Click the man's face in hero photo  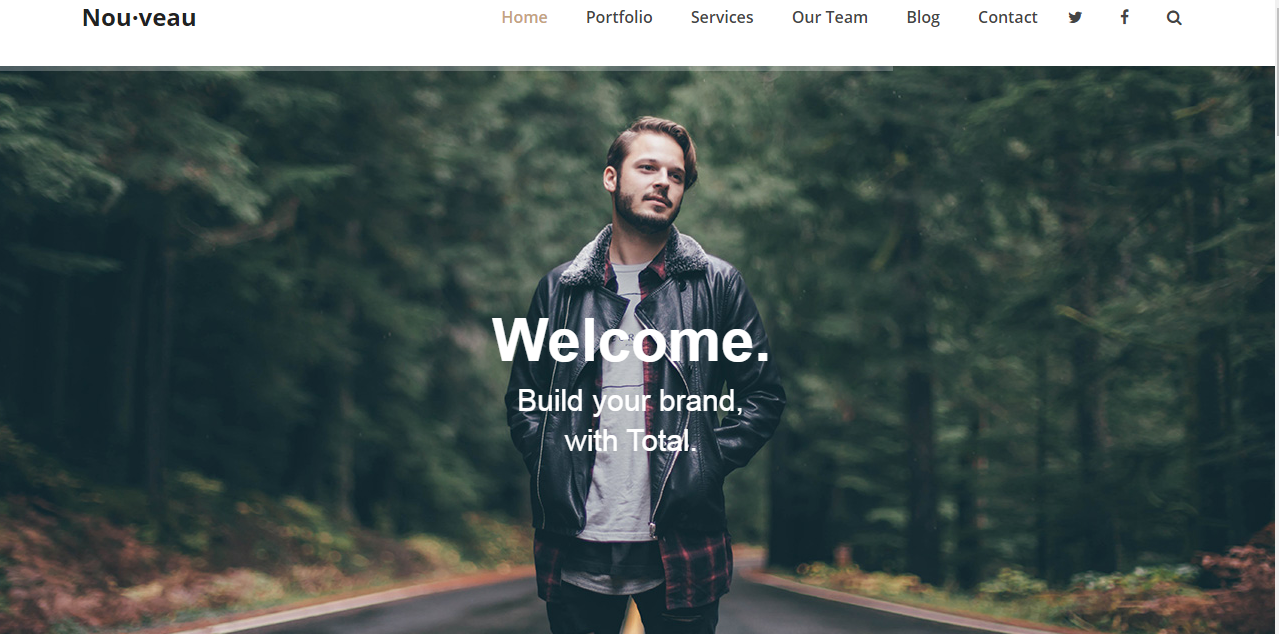(x=651, y=185)
